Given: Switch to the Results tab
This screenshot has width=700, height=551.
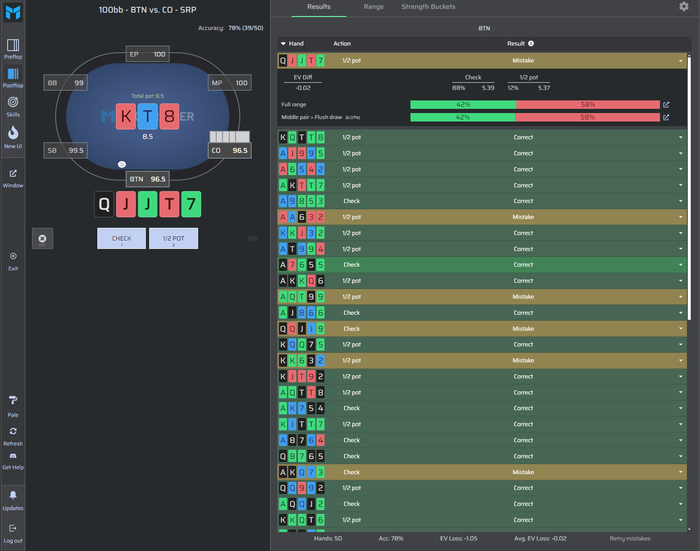Looking at the screenshot, I should 319,7.
